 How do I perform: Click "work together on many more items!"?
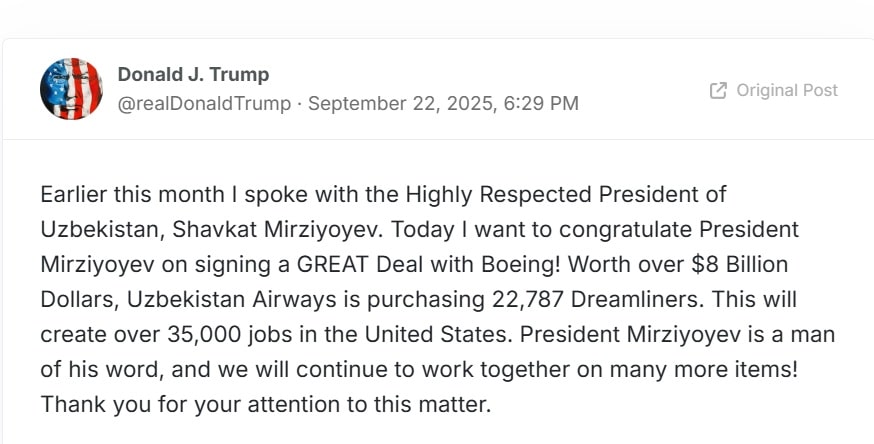click(x=611, y=370)
